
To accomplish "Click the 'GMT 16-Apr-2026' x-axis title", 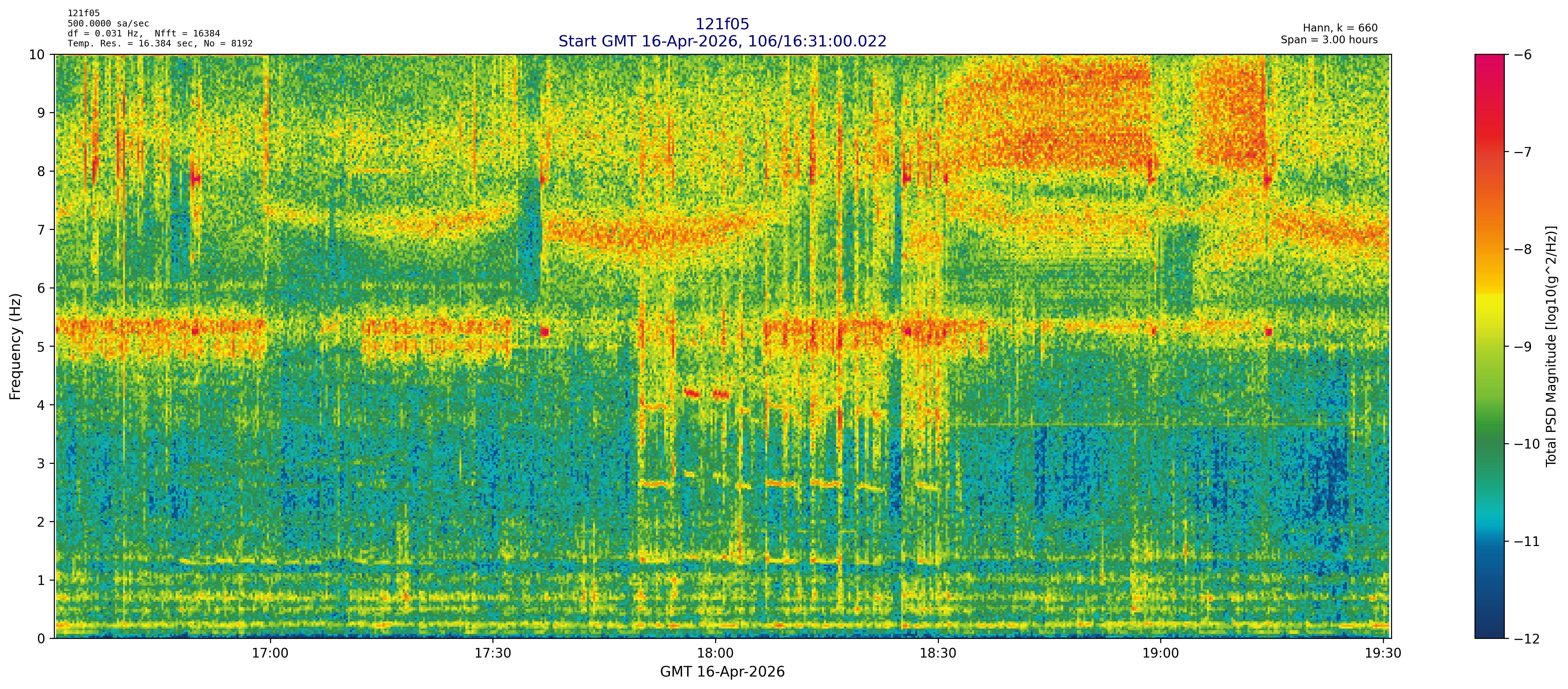I will [722, 672].
